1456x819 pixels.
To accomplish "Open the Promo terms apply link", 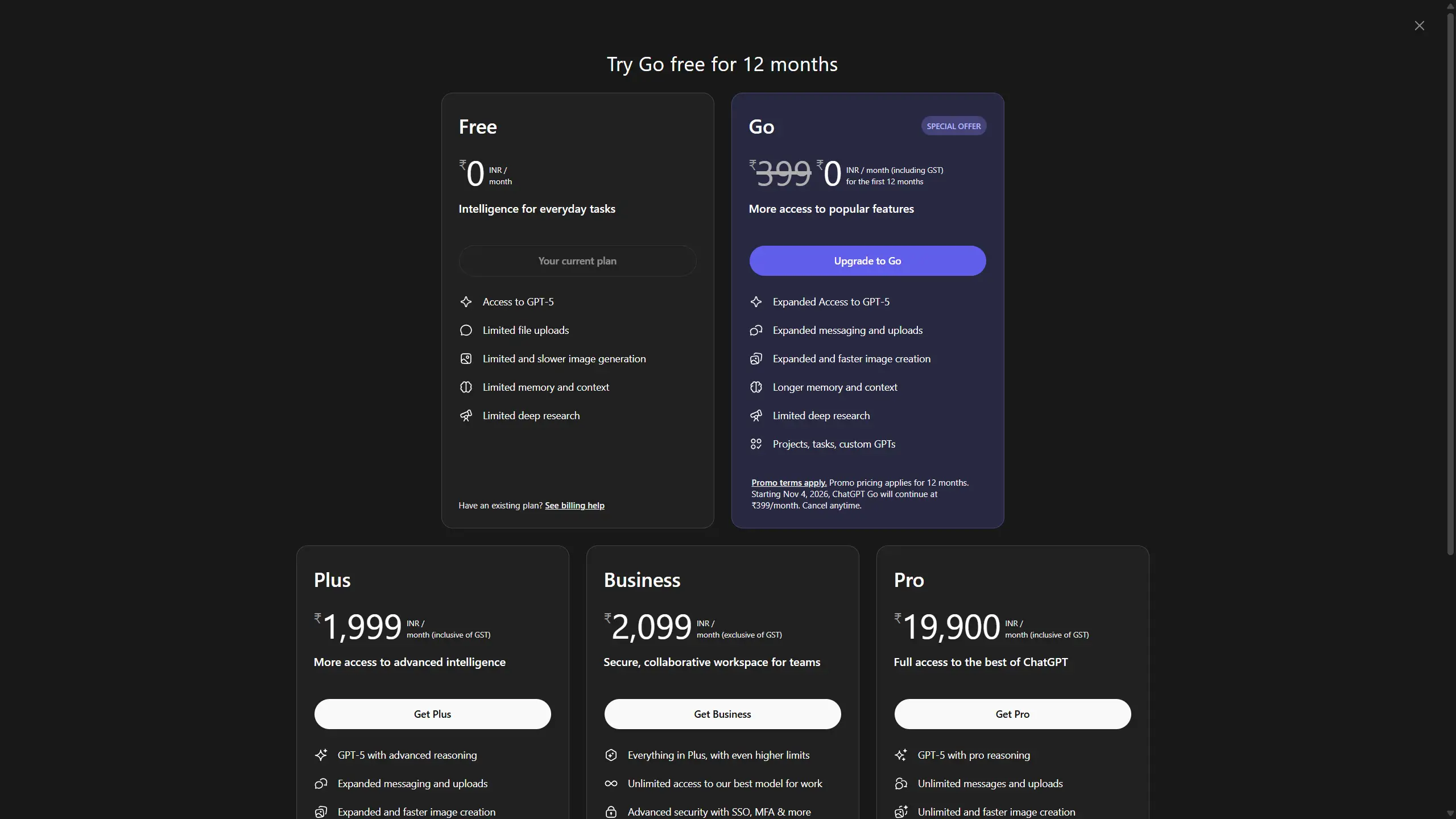I will [789, 483].
